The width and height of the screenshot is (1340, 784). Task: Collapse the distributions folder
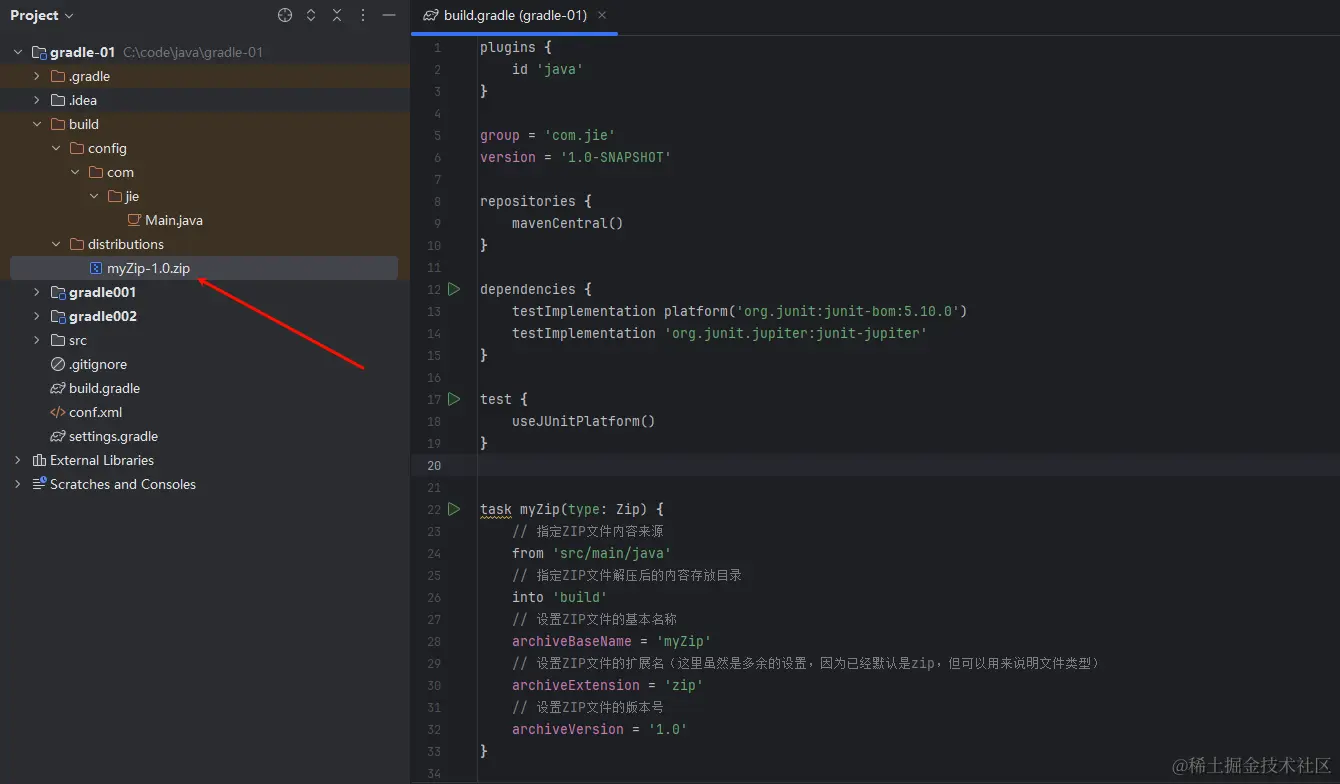56,244
